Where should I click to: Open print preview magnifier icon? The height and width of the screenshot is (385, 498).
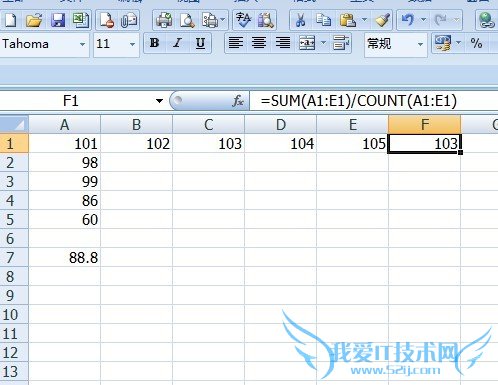[187, 20]
